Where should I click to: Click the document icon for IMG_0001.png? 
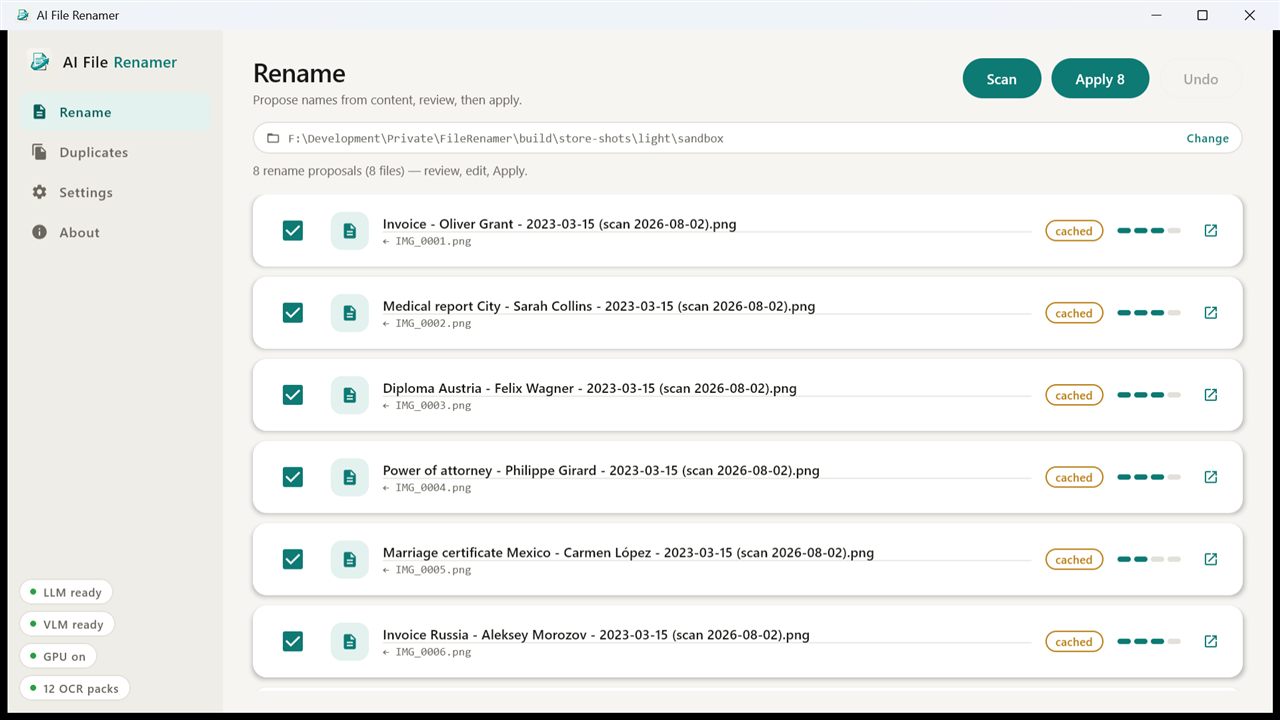click(x=350, y=231)
